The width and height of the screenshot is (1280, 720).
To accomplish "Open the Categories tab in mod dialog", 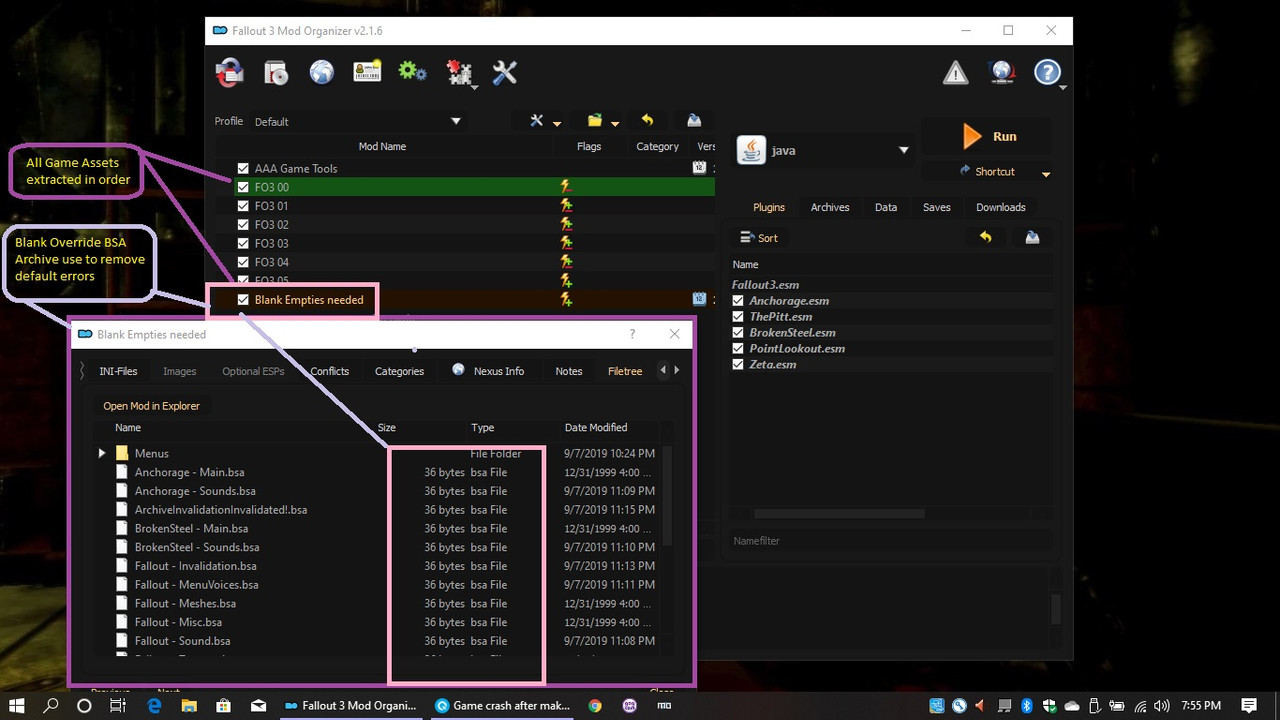I will point(399,371).
